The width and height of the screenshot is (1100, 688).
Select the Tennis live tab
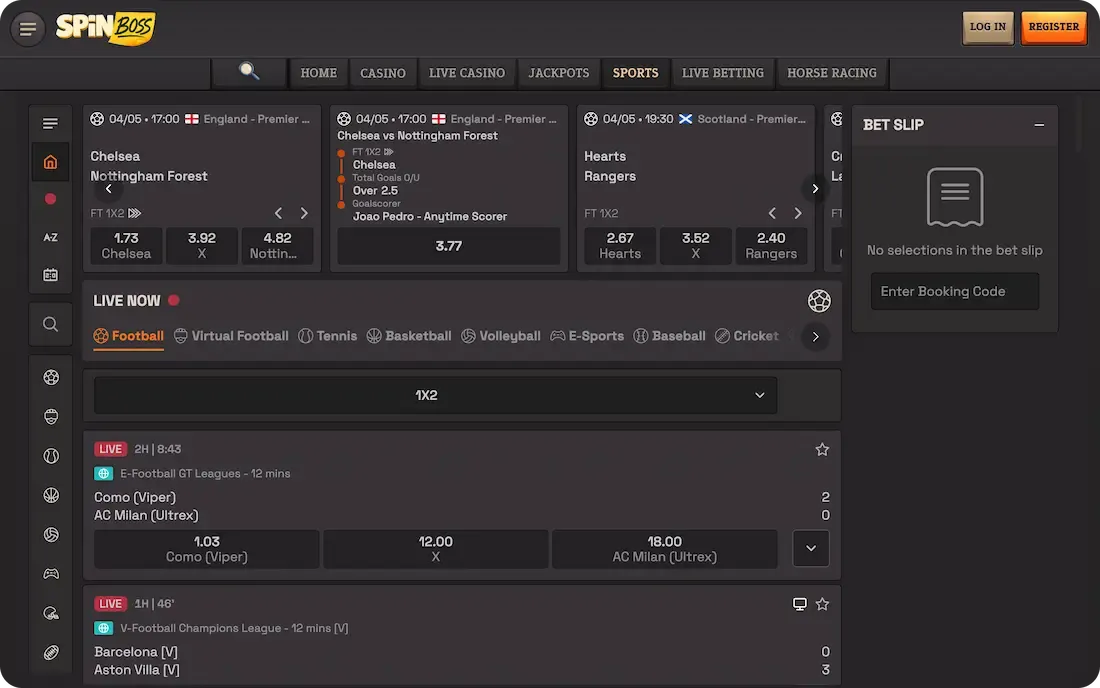[x=328, y=336]
